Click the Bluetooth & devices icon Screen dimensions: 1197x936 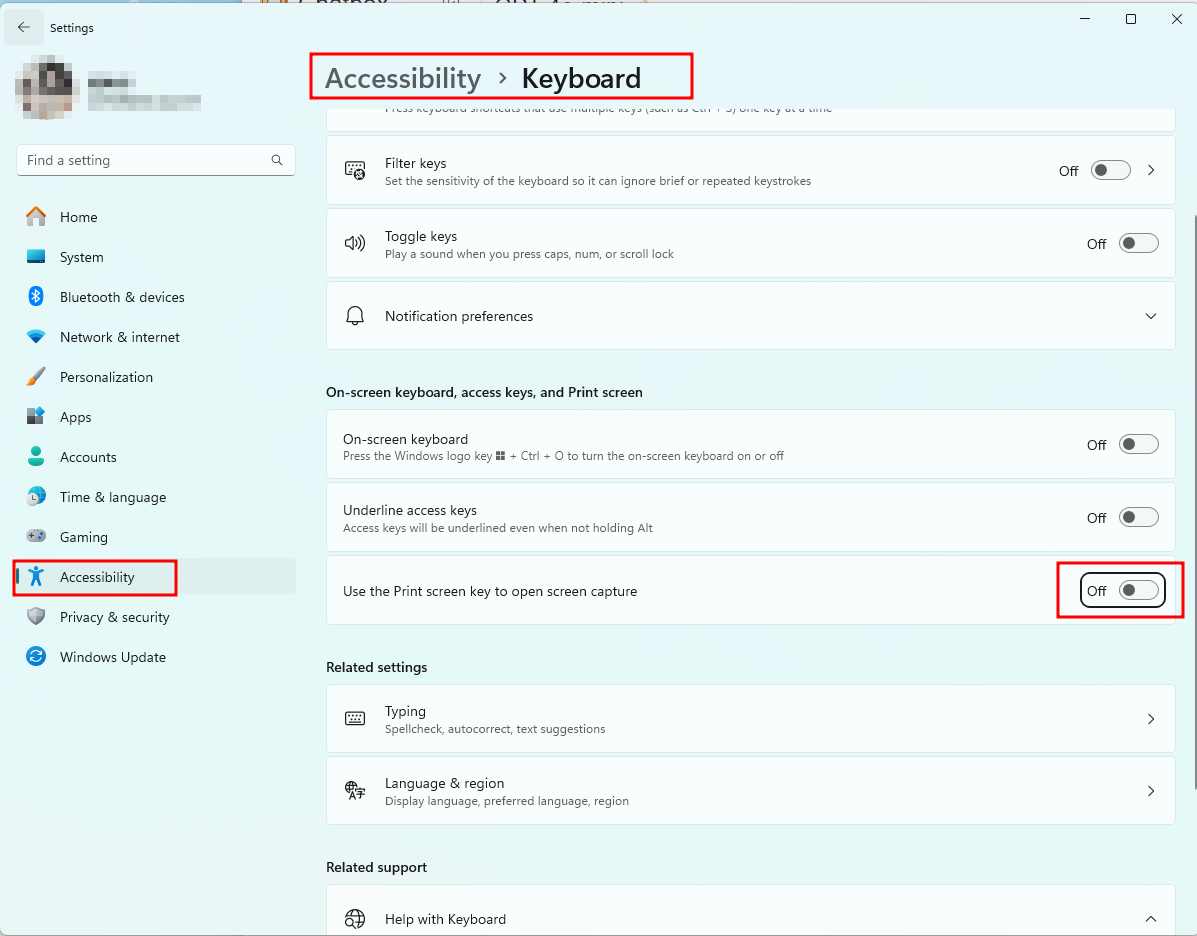[36, 297]
